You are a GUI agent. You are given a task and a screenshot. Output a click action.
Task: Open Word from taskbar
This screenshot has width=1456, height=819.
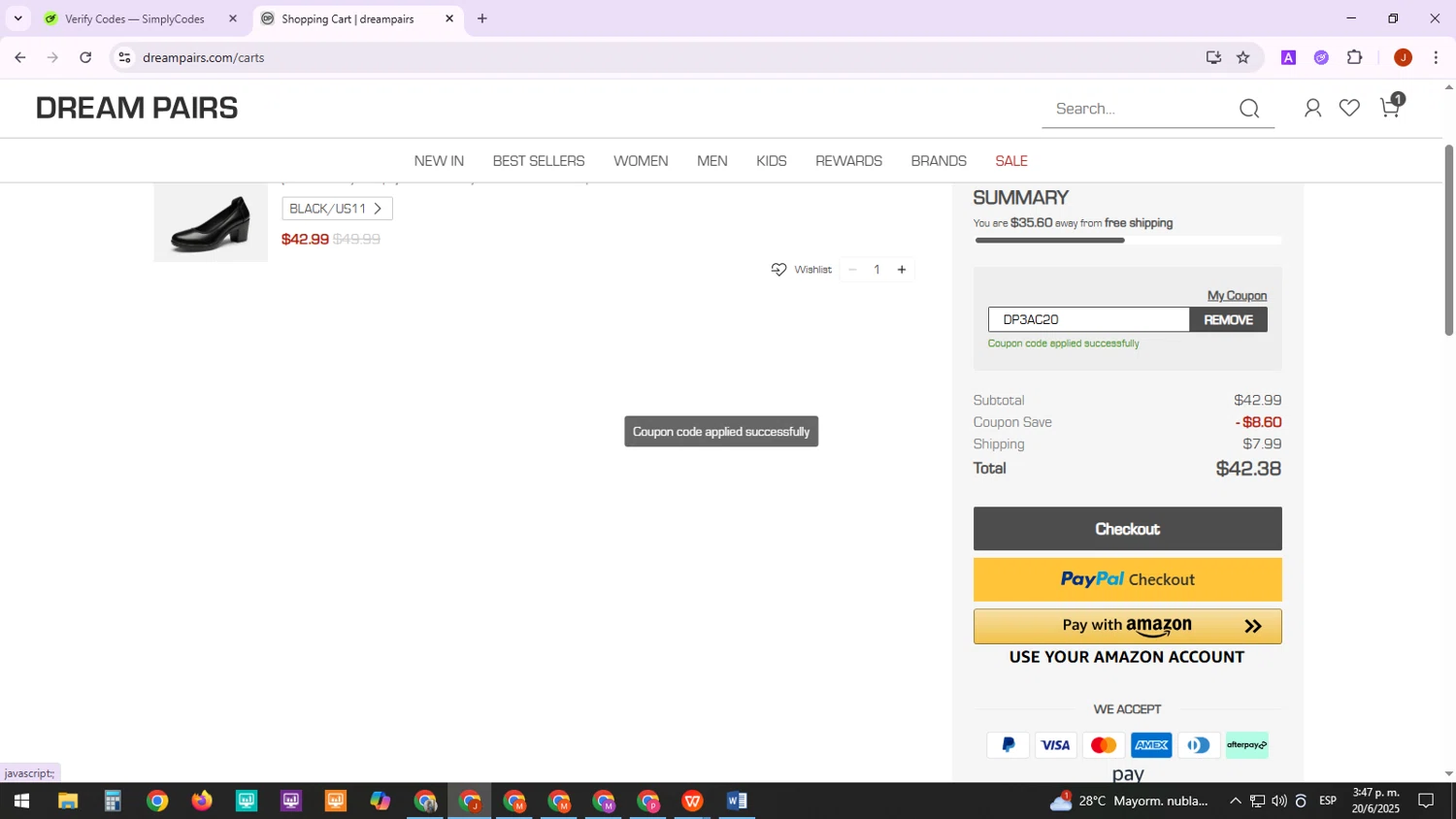point(737,802)
